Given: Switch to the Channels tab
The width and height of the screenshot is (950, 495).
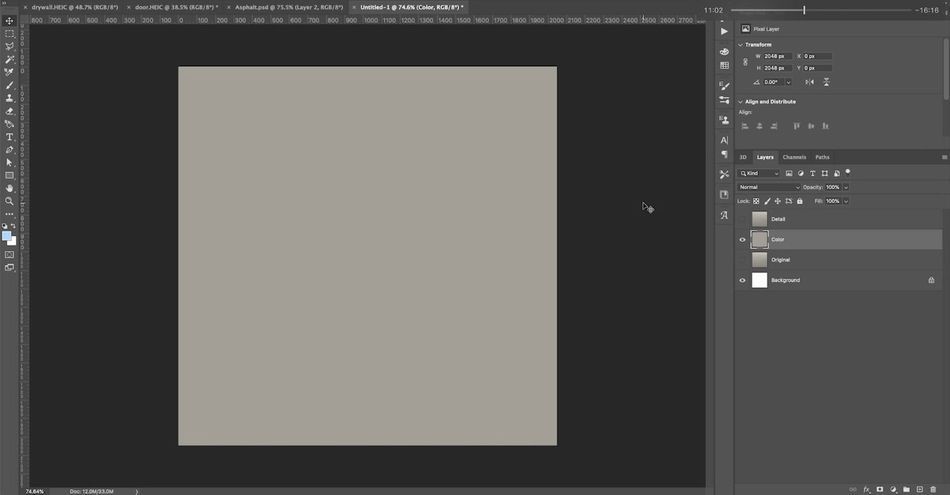Looking at the screenshot, I should click(794, 158).
